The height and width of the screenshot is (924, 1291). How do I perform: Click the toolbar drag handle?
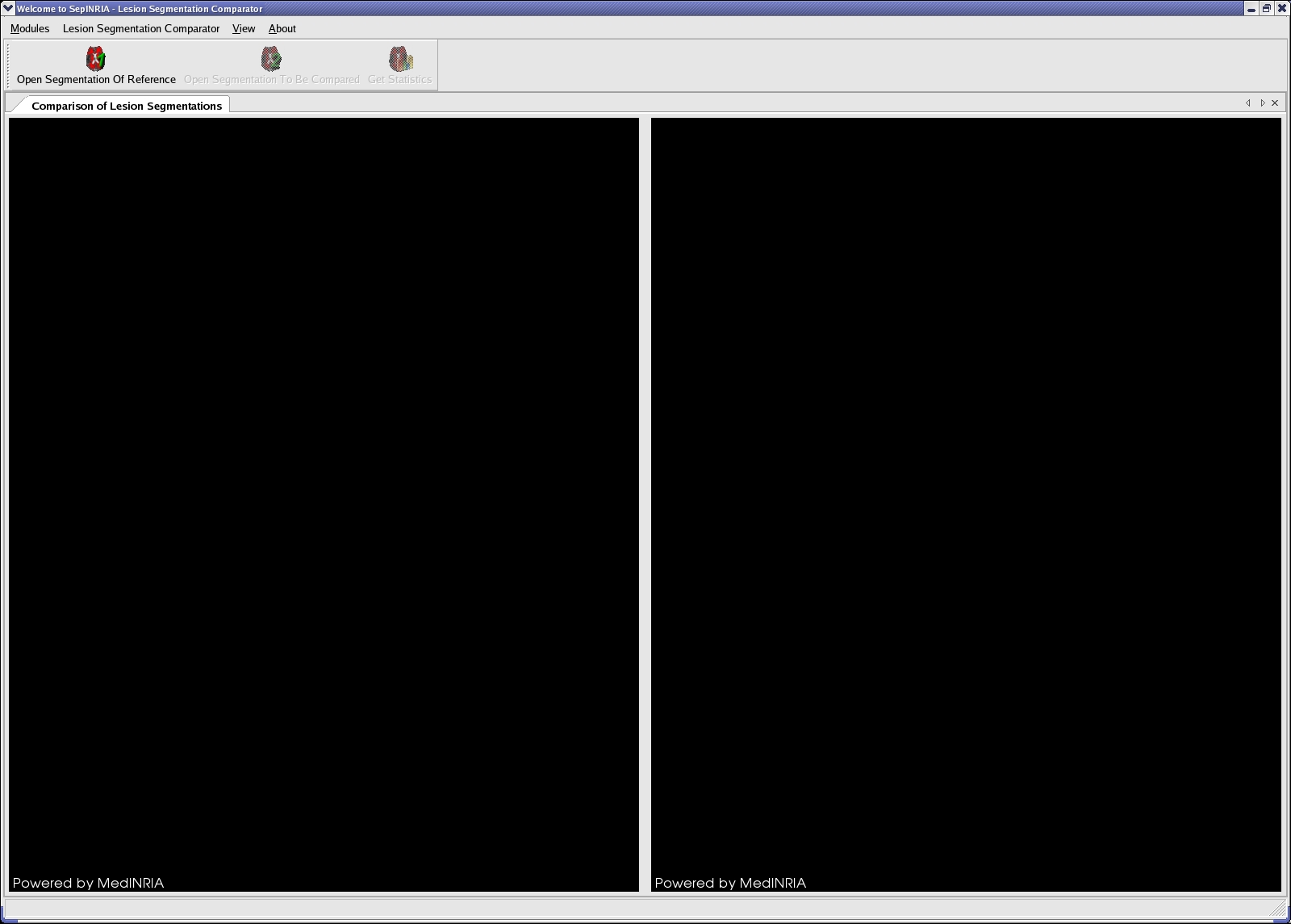[x=10, y=65]
